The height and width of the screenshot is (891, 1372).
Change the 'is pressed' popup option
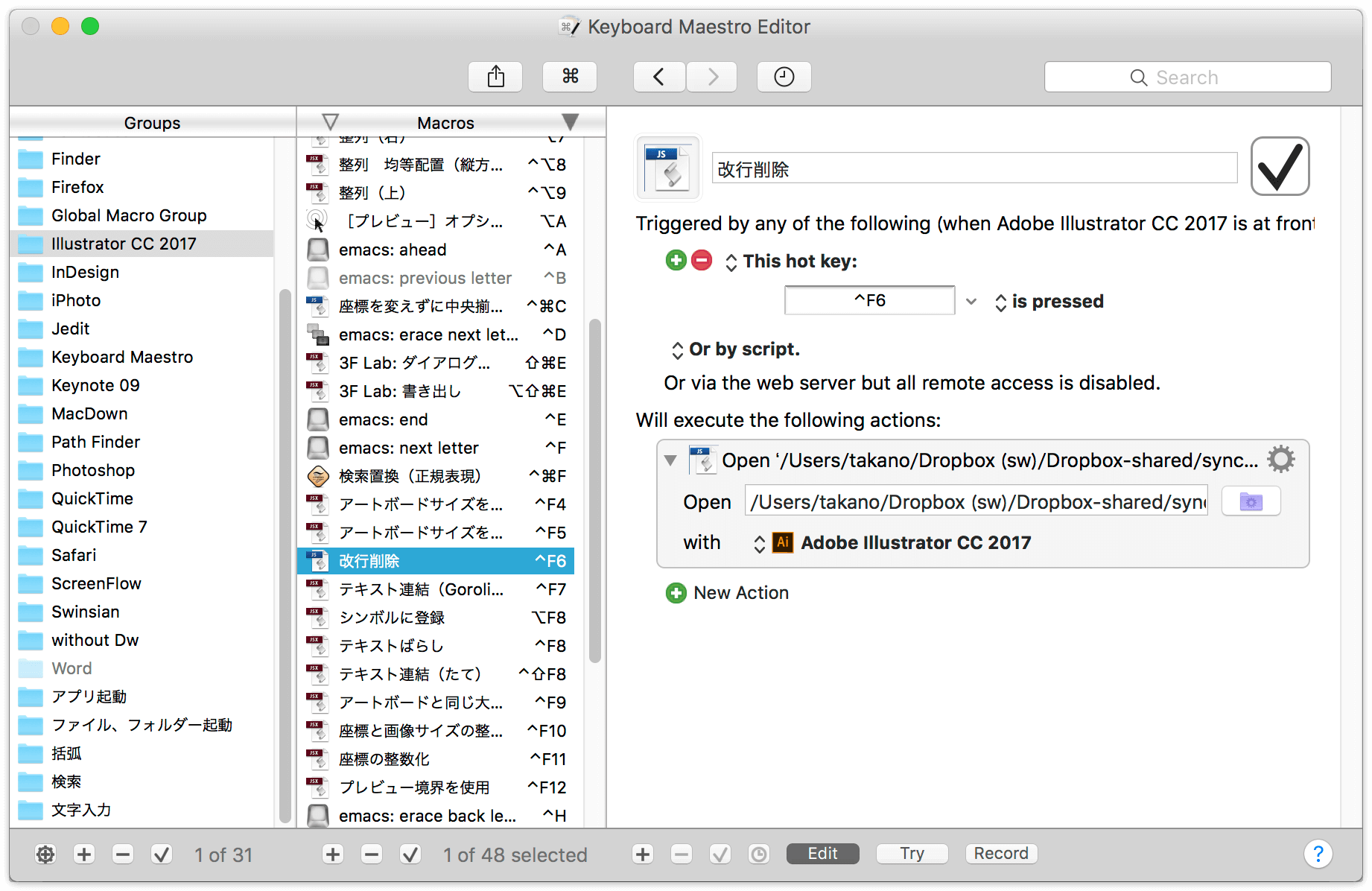1049,302
